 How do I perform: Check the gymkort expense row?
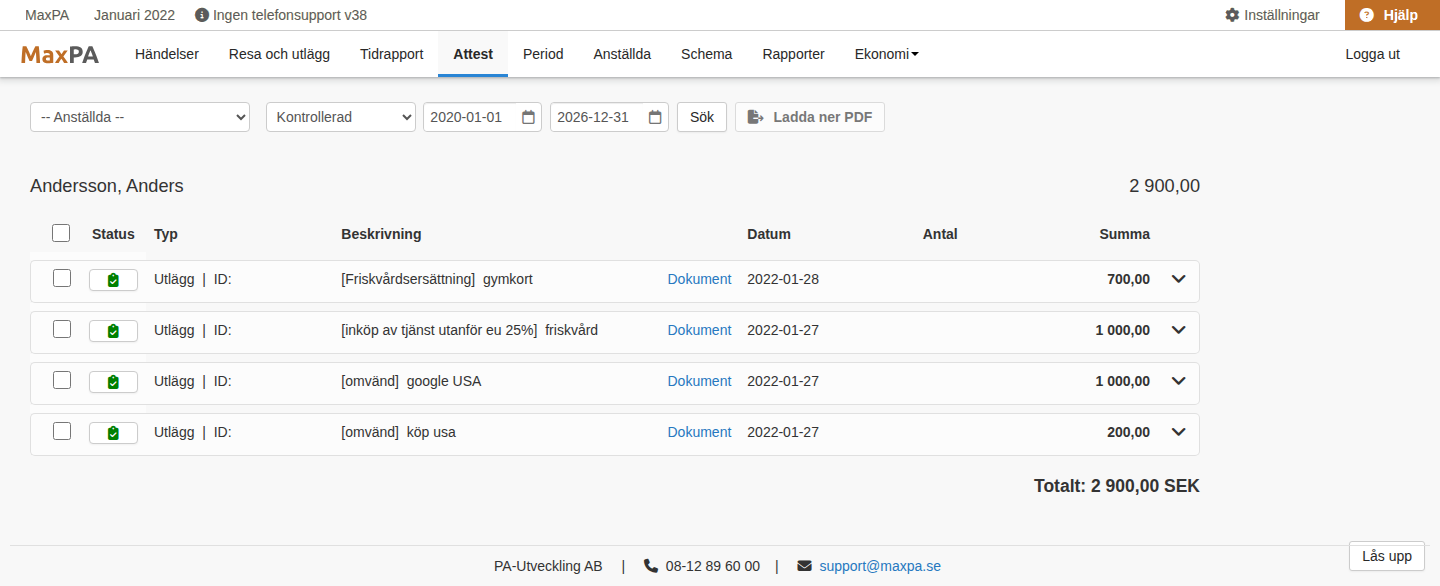pyautogui.click(x=62, y=278)
